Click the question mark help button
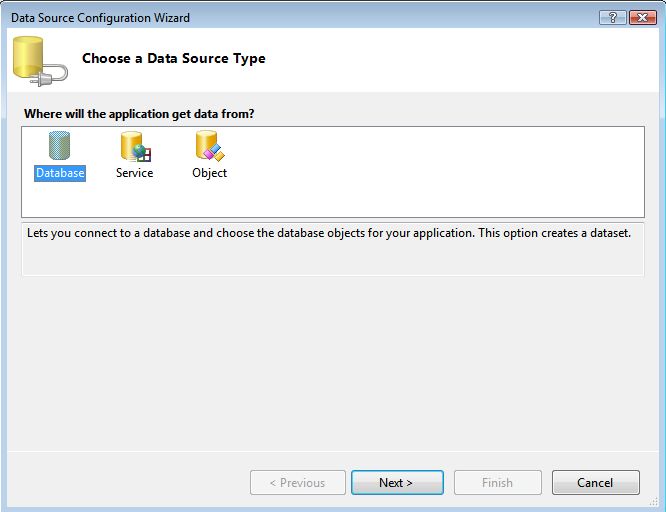Image resolution: width=666 pixels, height=512 pixels. coord(612,18)
